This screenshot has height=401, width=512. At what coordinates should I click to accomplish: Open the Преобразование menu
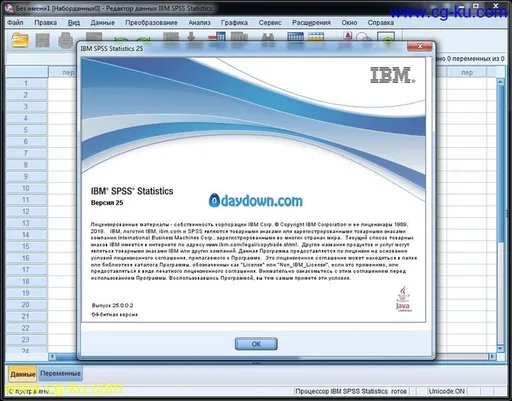151,23
